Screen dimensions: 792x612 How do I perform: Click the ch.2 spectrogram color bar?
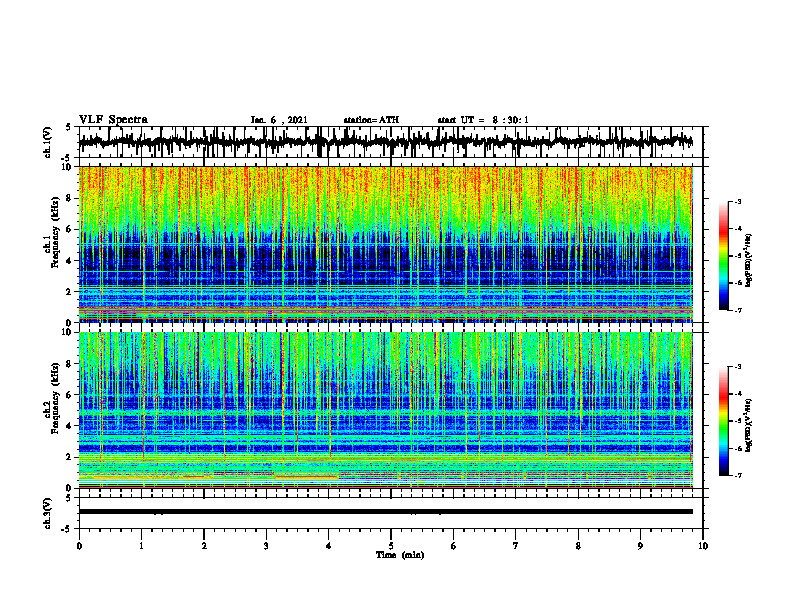(x=724, y=421)
